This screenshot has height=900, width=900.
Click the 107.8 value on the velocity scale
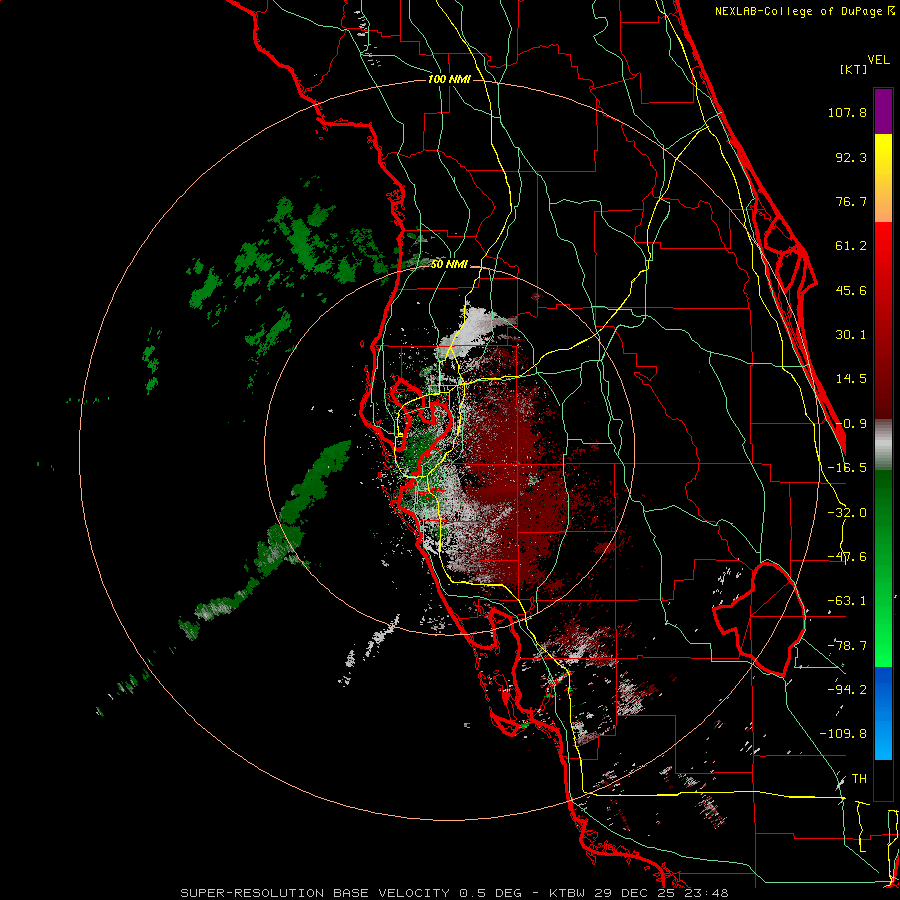coord(847,112)
